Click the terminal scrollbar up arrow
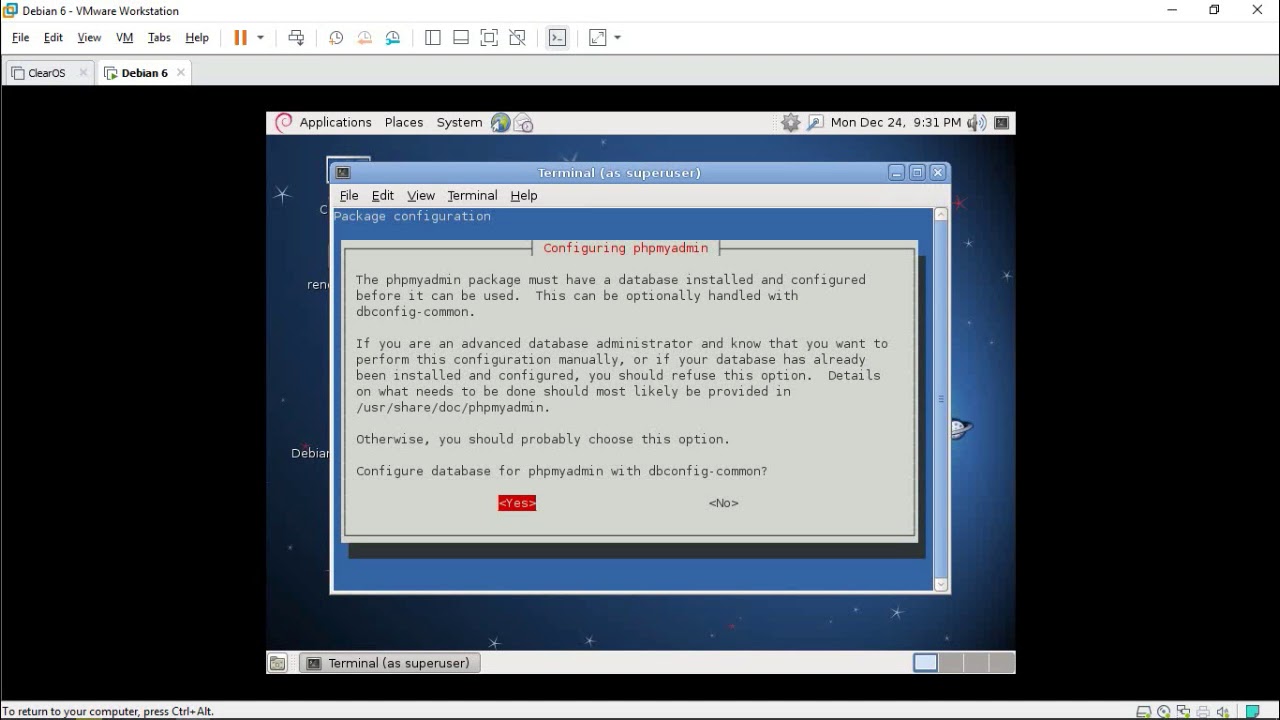 tap(941, 215)
